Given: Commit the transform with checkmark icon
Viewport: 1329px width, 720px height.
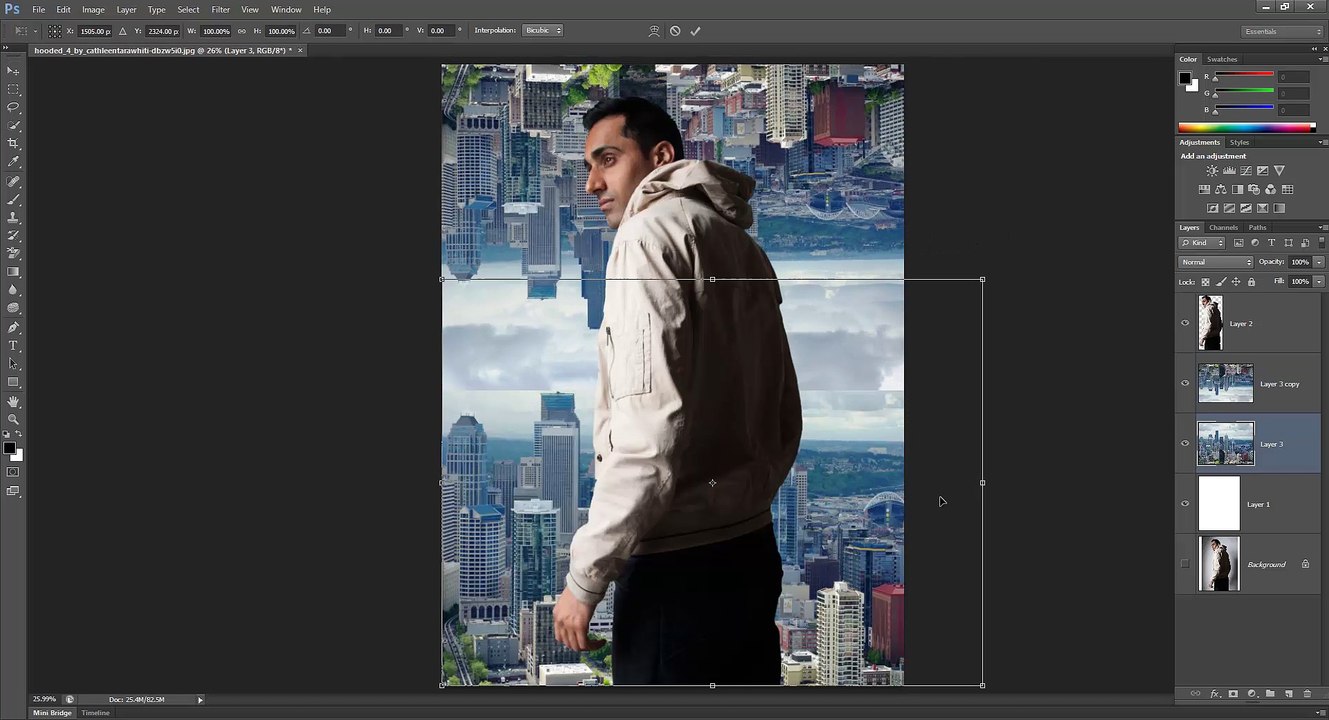Looking at the screenshot, I should [x=695, y=31].
